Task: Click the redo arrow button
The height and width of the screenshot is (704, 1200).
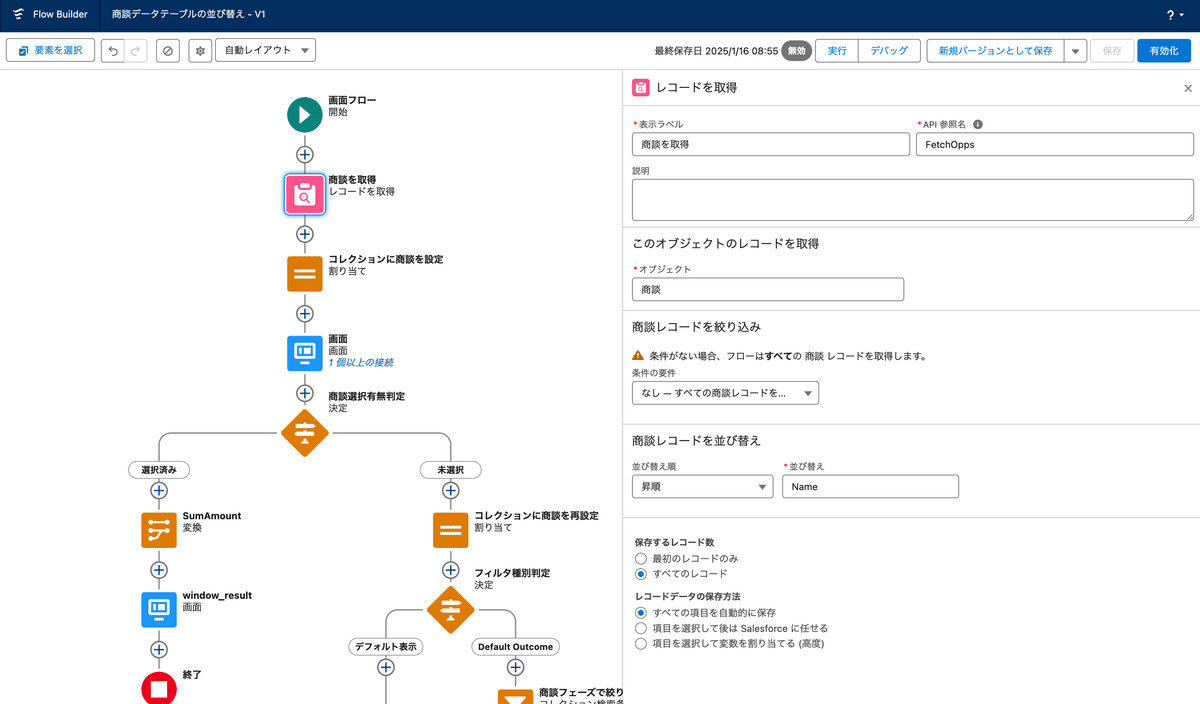Action: 137,50
